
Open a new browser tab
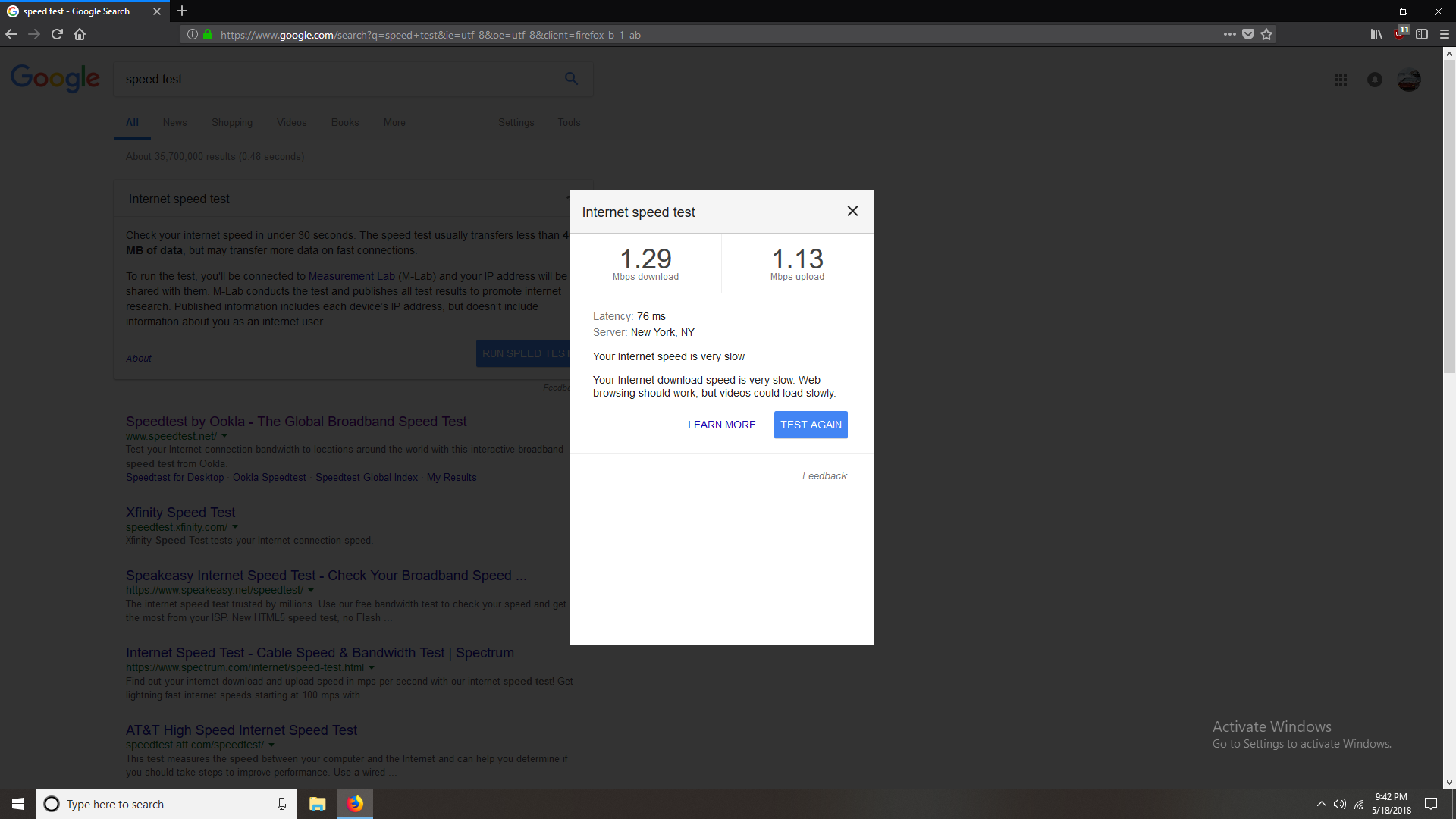[x=182, y=11]
